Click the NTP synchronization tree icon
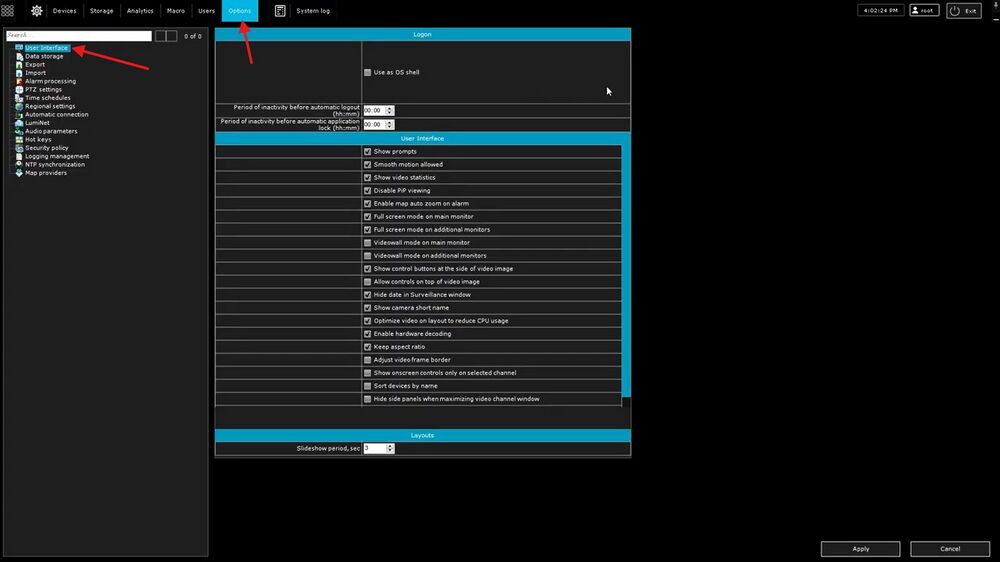 pyautogui.click(x=19, y=164)
